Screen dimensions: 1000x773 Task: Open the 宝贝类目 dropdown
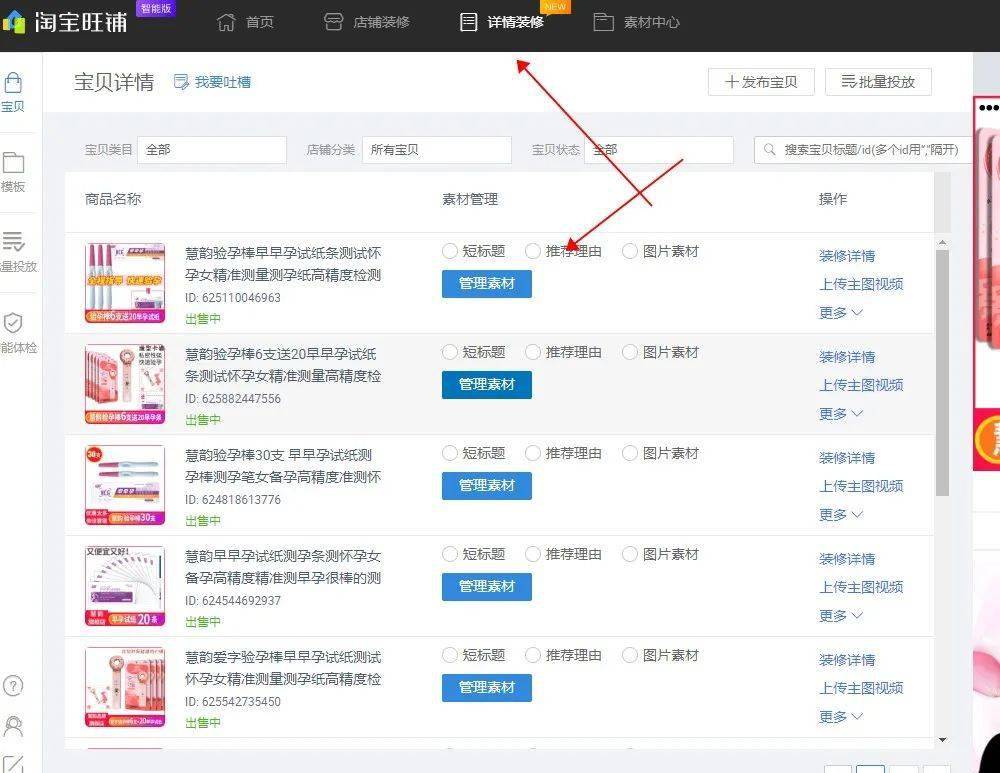(x=212, y=150)
